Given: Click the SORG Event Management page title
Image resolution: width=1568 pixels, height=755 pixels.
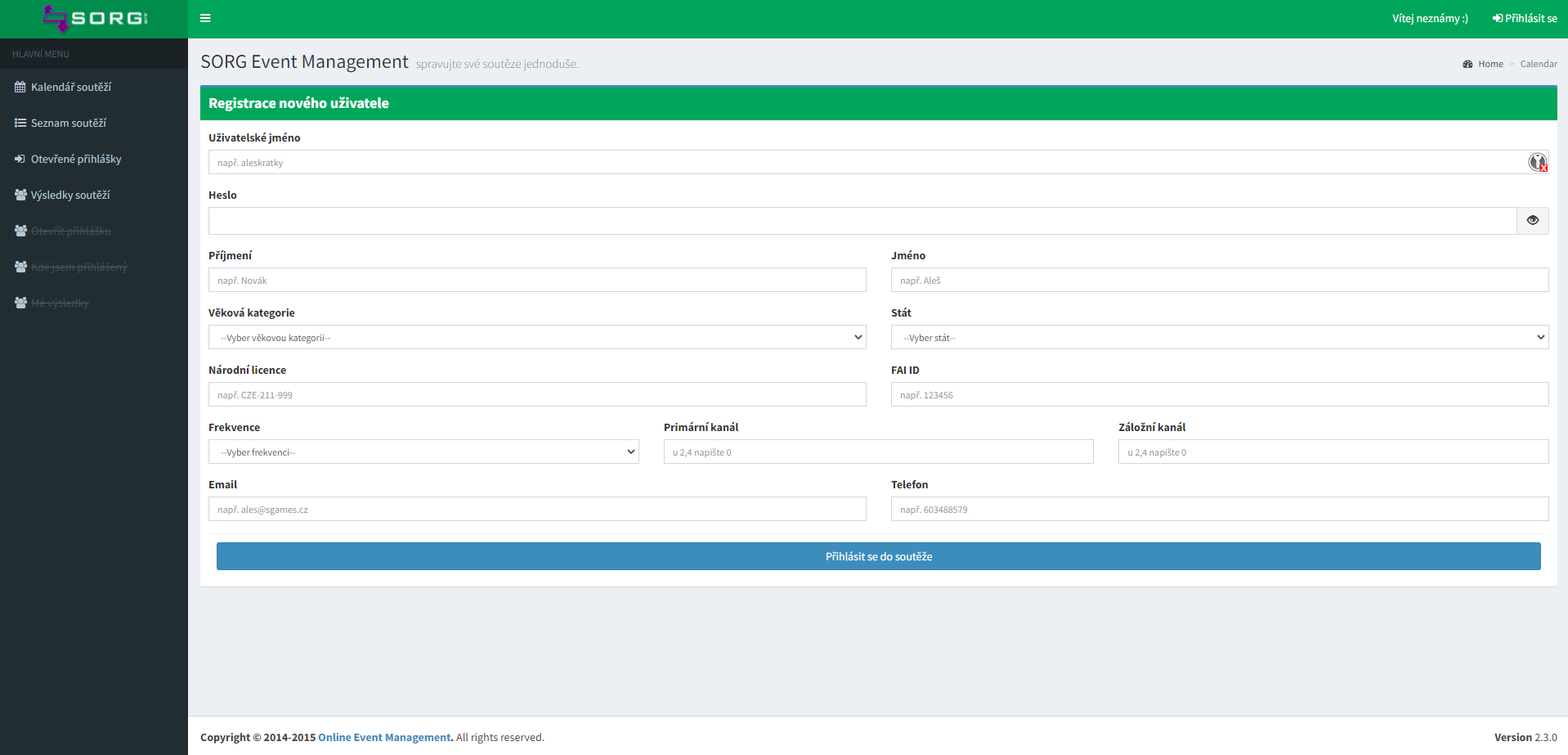Looking at the screenshot, I should pos(304,62).
